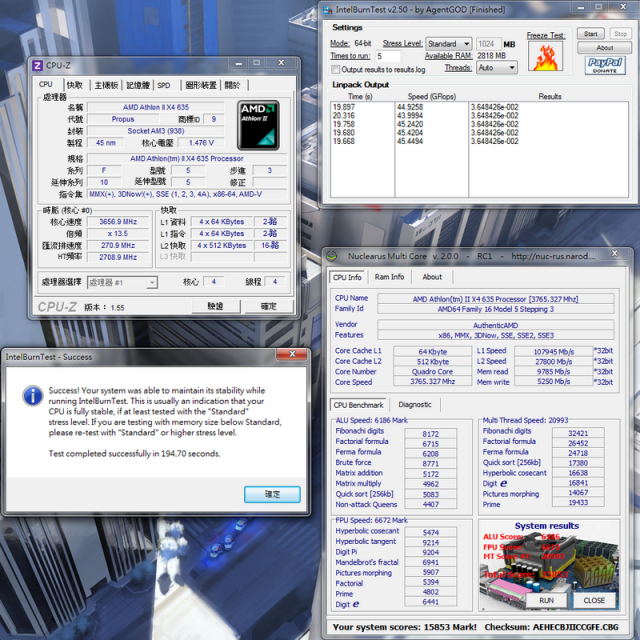
Task: Click the Freeze Test flame icon
Action: (545, 57)
